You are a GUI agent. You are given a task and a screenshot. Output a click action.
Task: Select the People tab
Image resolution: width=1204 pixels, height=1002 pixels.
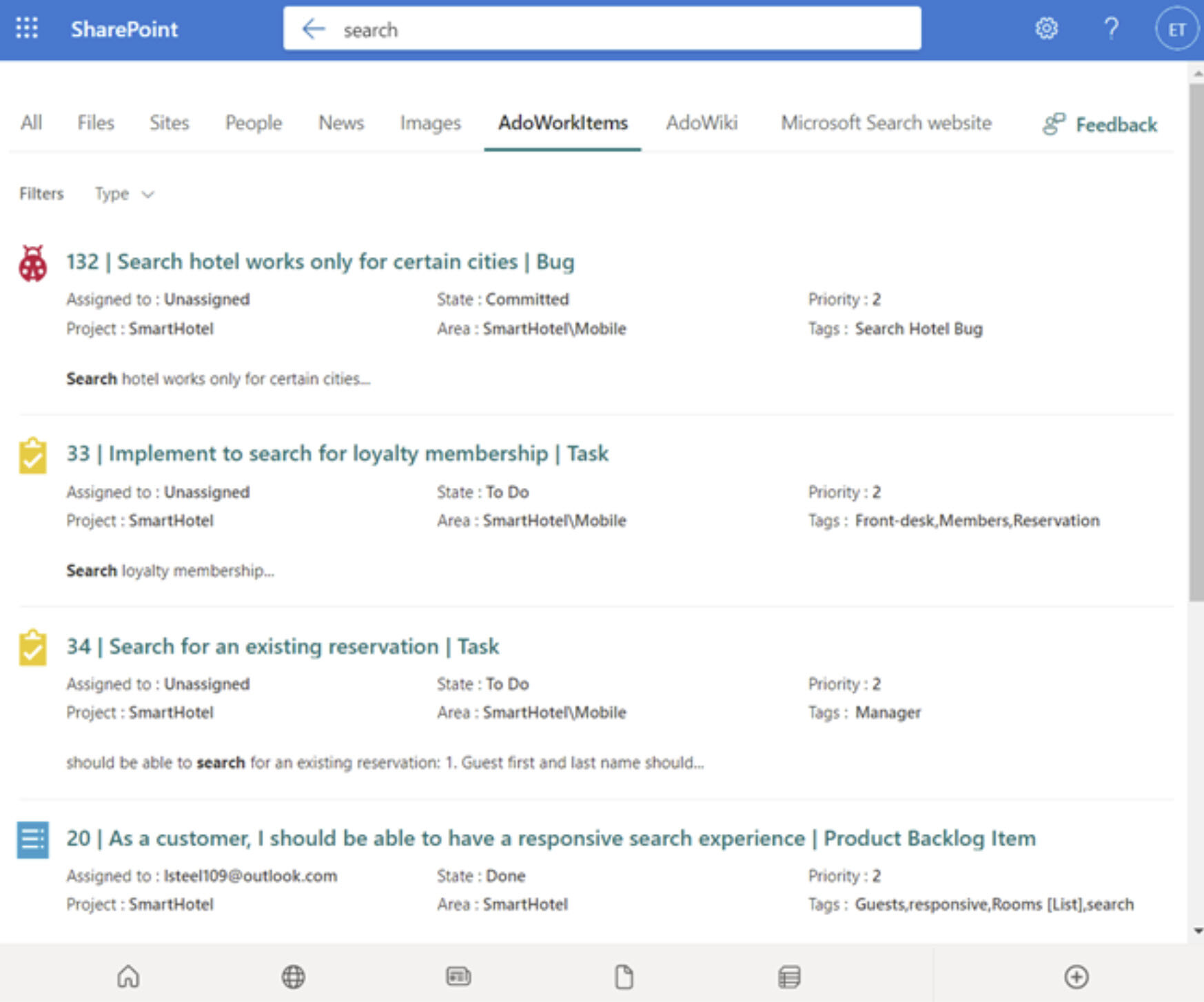[x=254, y=123]
